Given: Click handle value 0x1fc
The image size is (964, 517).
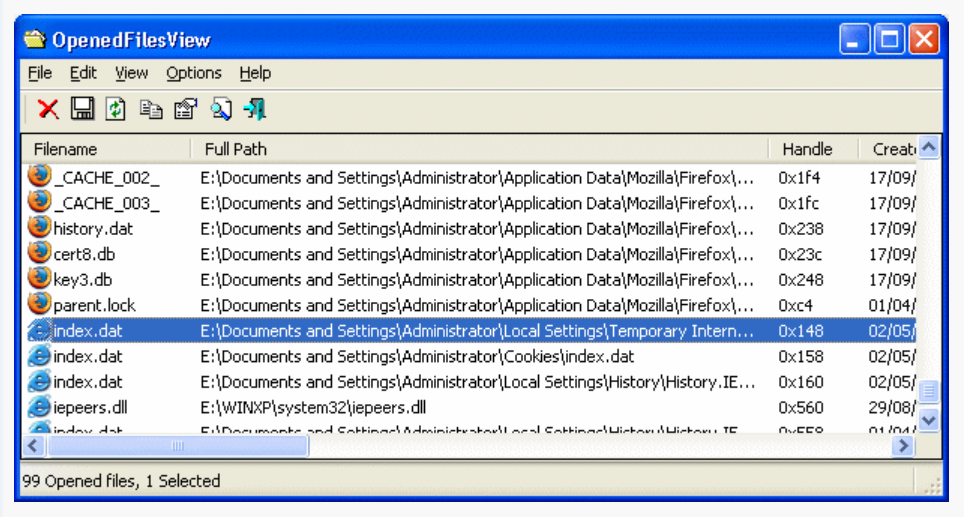Looking at the screenshot, I should coord(799,203).
